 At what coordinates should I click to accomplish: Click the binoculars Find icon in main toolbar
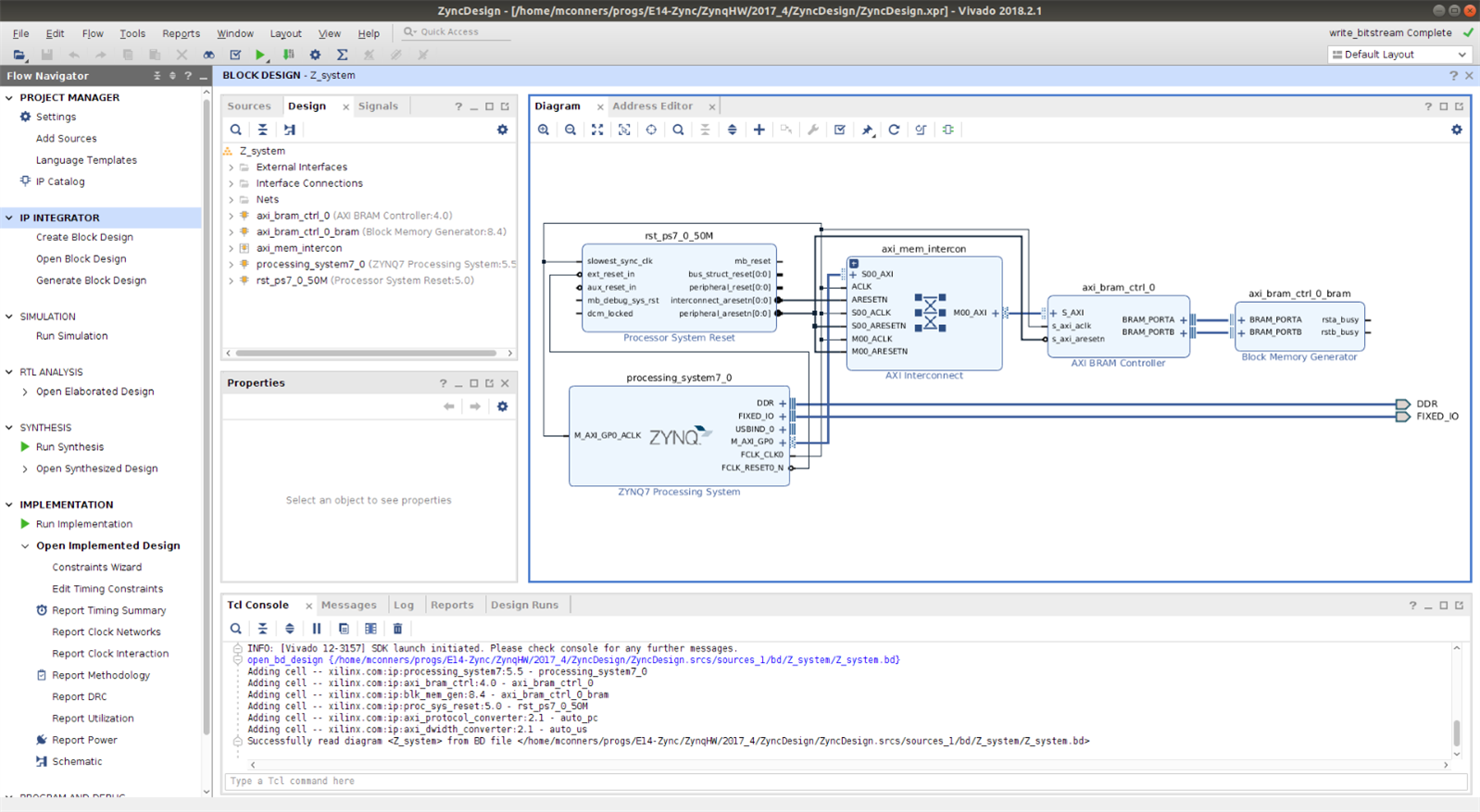[208, 55]
